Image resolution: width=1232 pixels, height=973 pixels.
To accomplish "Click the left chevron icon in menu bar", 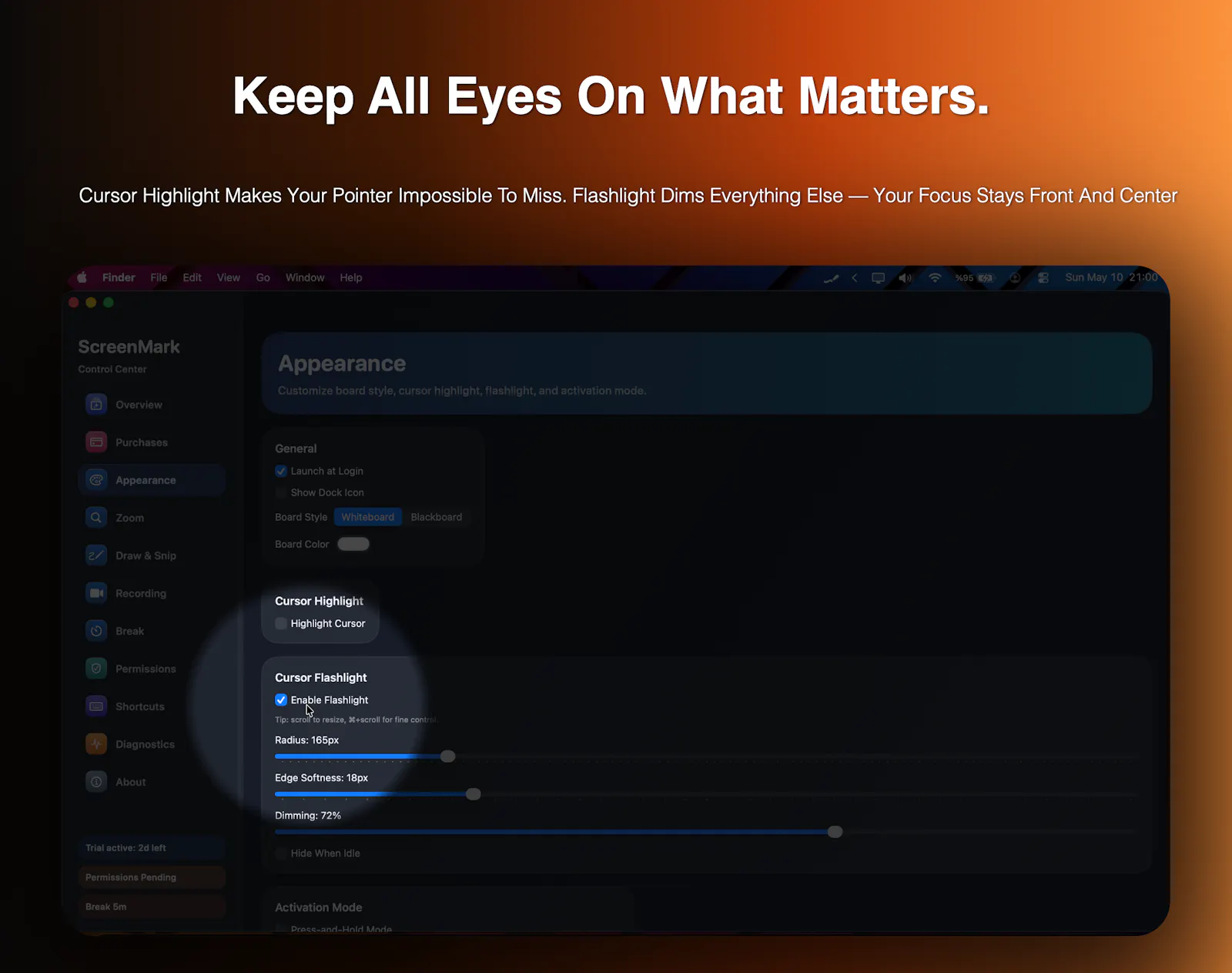I will pyautogui.click(x=855, y=278).
